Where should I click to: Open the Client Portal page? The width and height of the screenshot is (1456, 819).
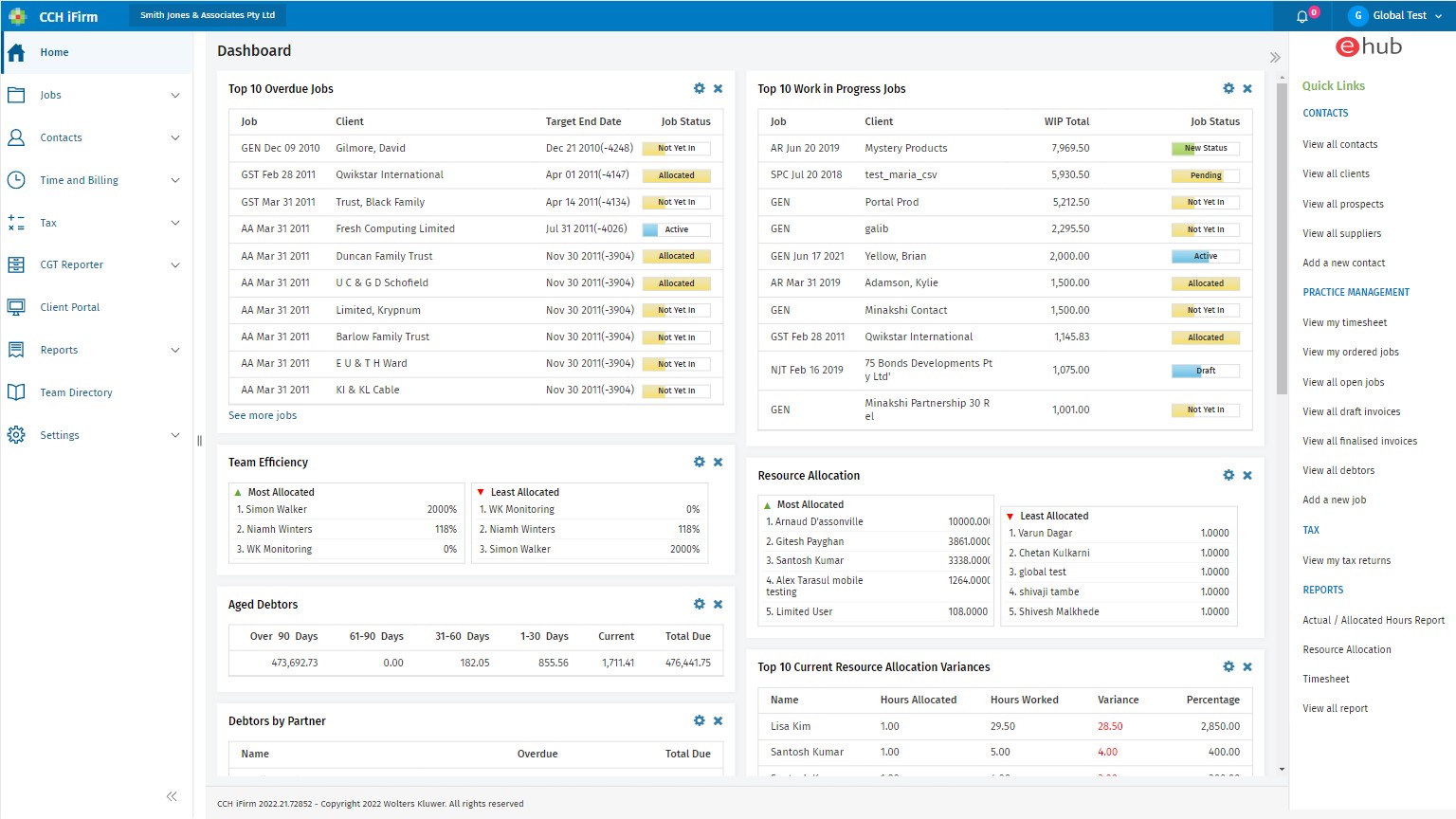click(x=69, y=306)
